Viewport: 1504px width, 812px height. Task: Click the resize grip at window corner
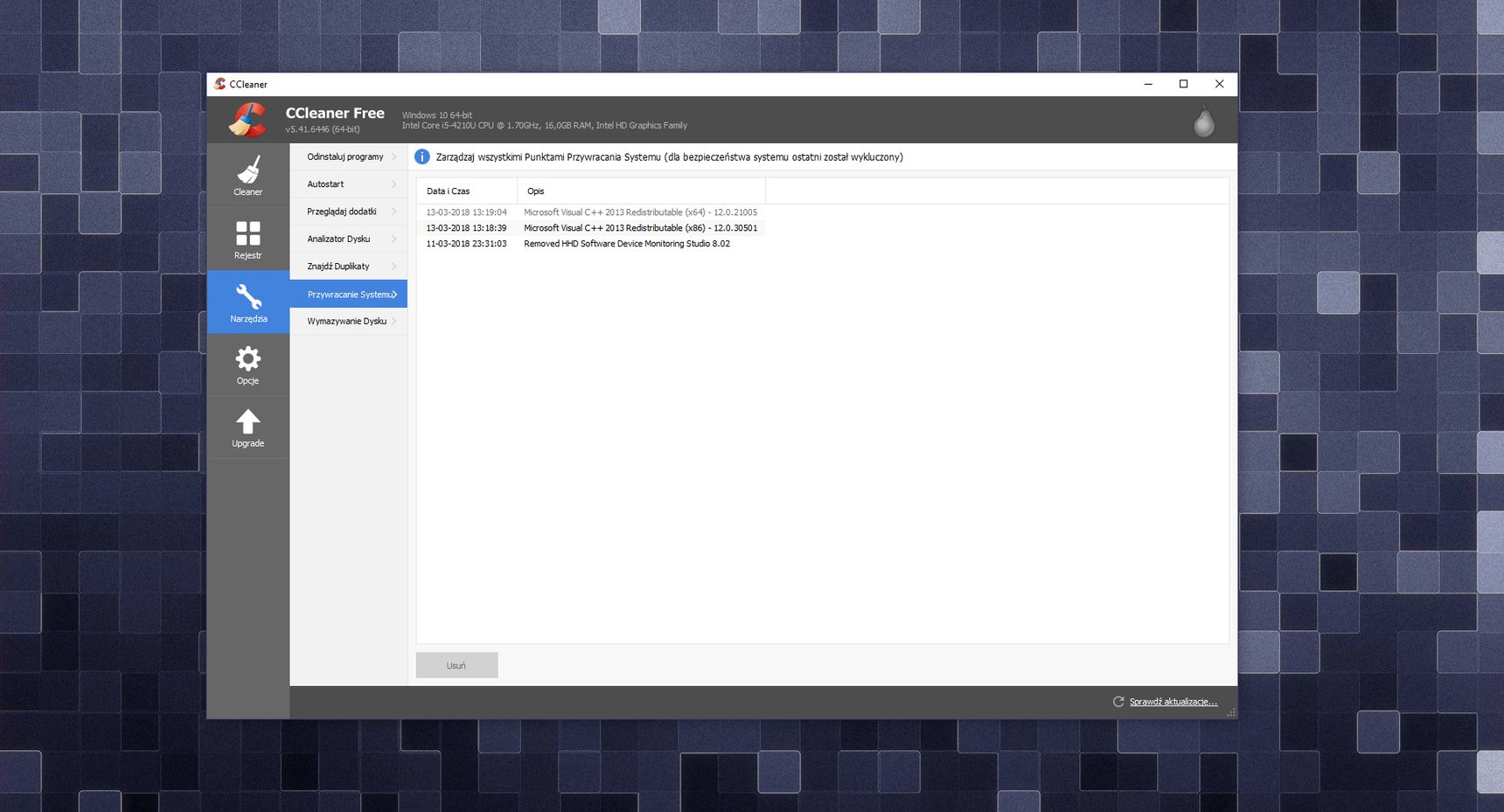point(1231,713)
